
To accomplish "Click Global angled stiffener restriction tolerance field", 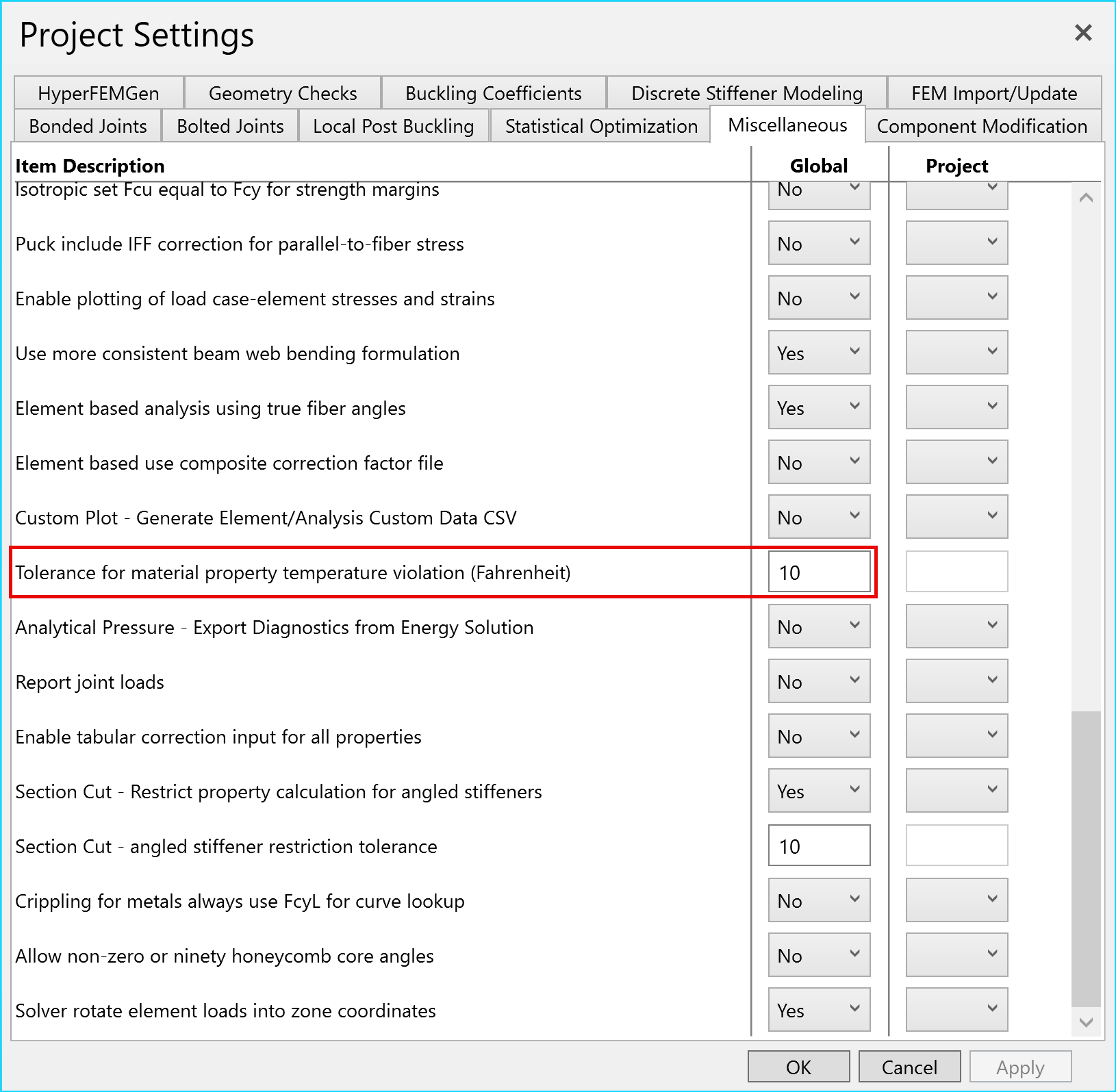I will pos(819,846).
